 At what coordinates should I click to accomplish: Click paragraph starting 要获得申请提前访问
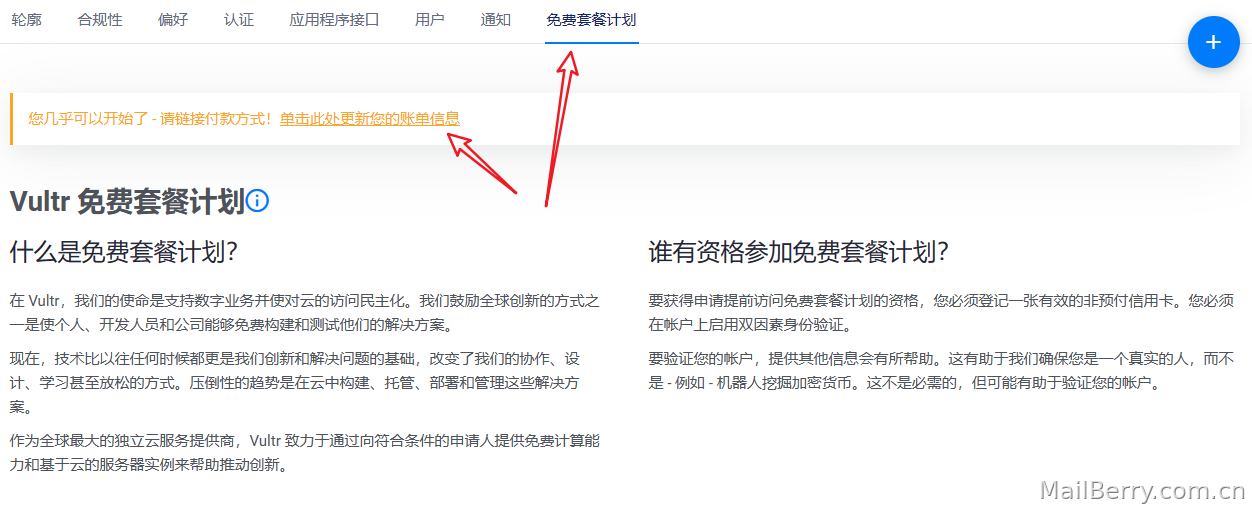point(941,312)
